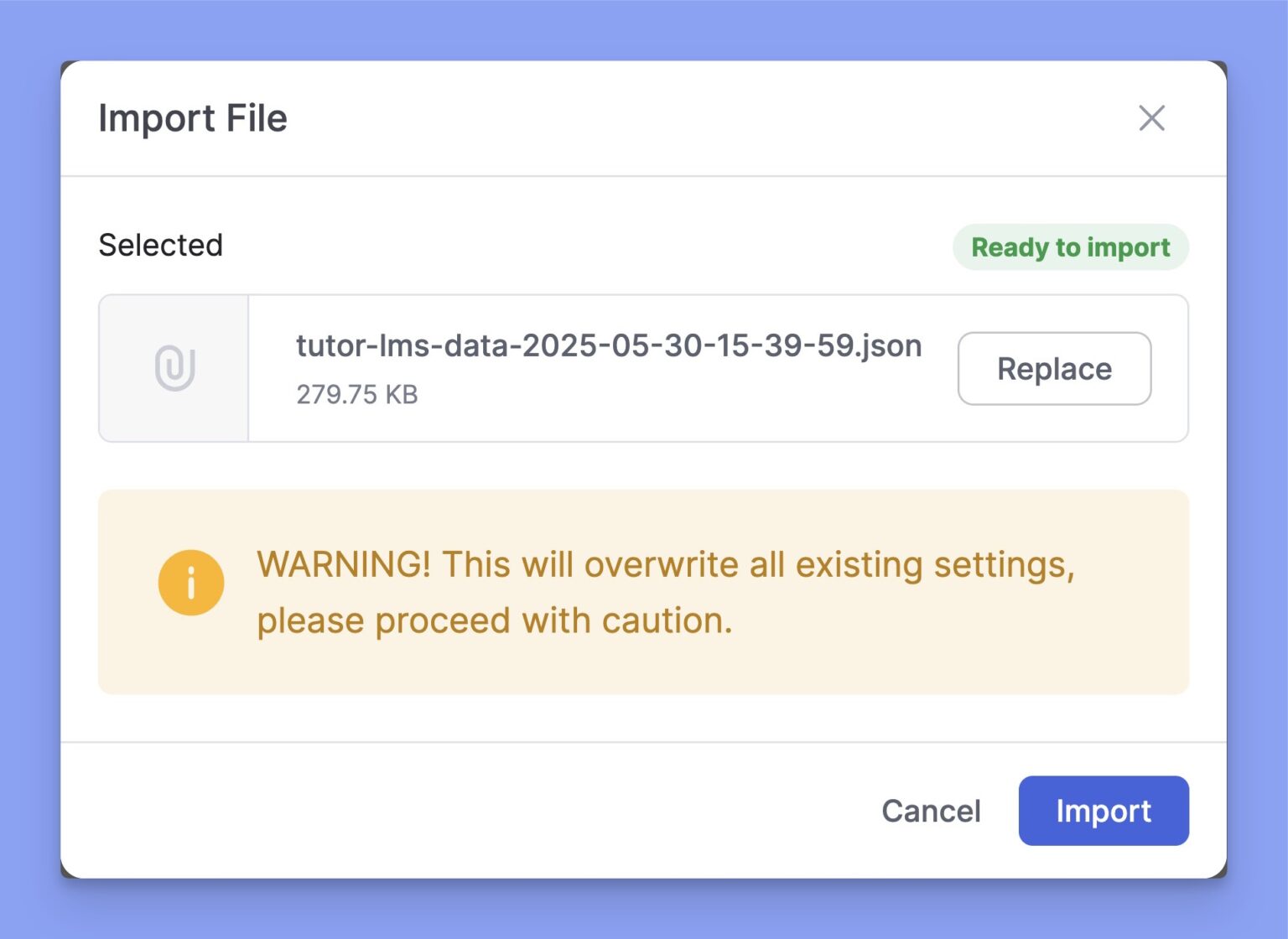Click the yellow info warning icon
Viewport: 1288px width, 939px height.
click(x=191, y=583)
